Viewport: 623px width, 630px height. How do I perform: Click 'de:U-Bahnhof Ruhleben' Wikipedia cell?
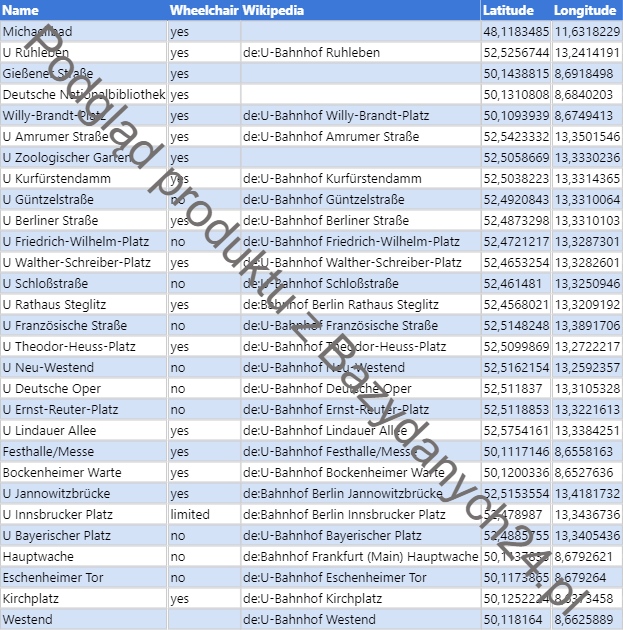click(x=360, y=53)
